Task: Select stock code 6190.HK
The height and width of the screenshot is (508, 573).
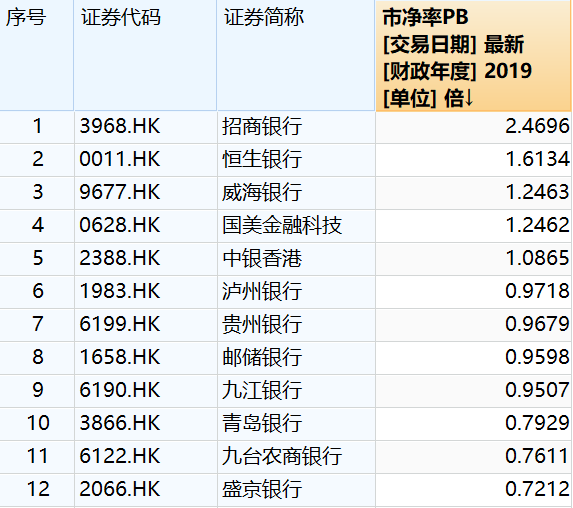Action: pyautogui.click(x=120, y=390)
